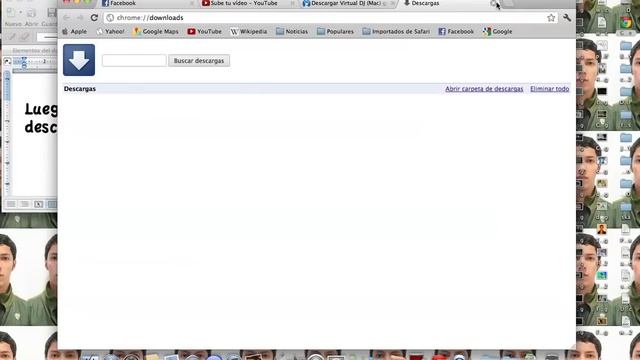Open the YouTube bookmark
This screenshot has height=360, width=640.
204,31
